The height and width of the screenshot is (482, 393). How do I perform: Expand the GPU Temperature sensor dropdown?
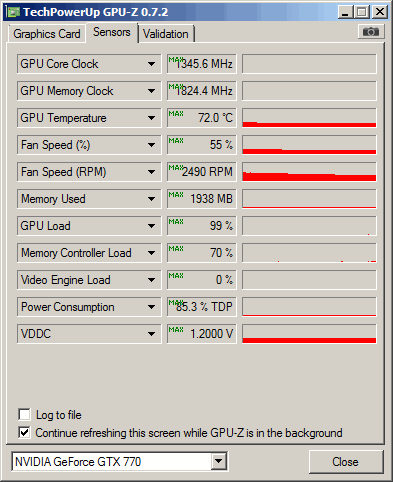point(151,118)
